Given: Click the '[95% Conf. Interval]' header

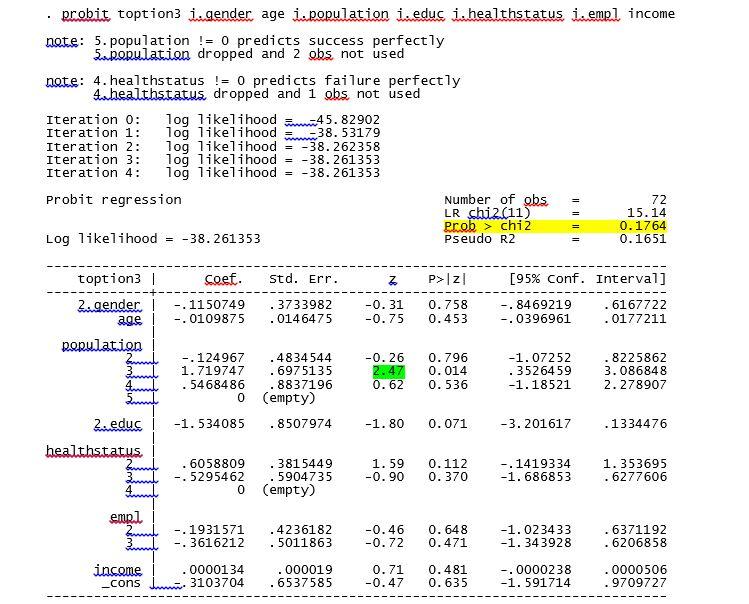Looking at the screenshot, I should [x=588, y=279].
